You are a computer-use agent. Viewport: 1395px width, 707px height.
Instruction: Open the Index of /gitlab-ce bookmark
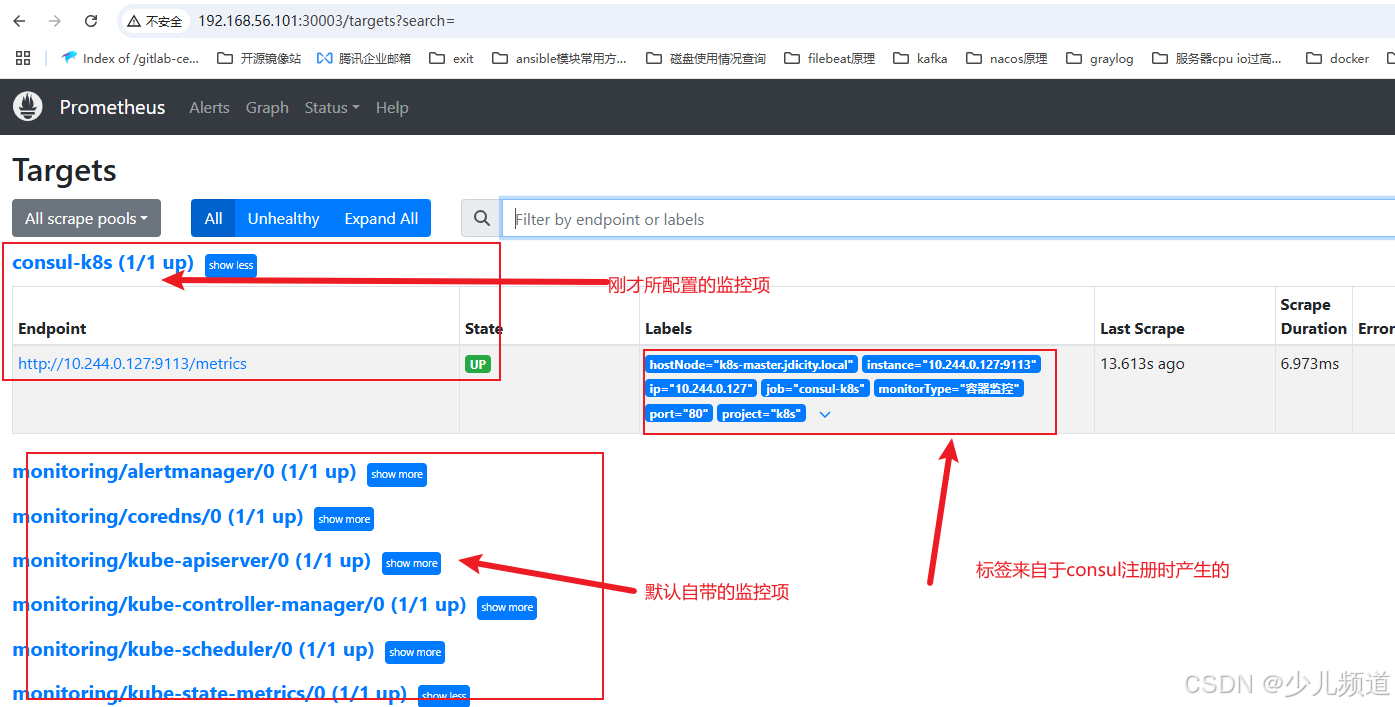130,58
